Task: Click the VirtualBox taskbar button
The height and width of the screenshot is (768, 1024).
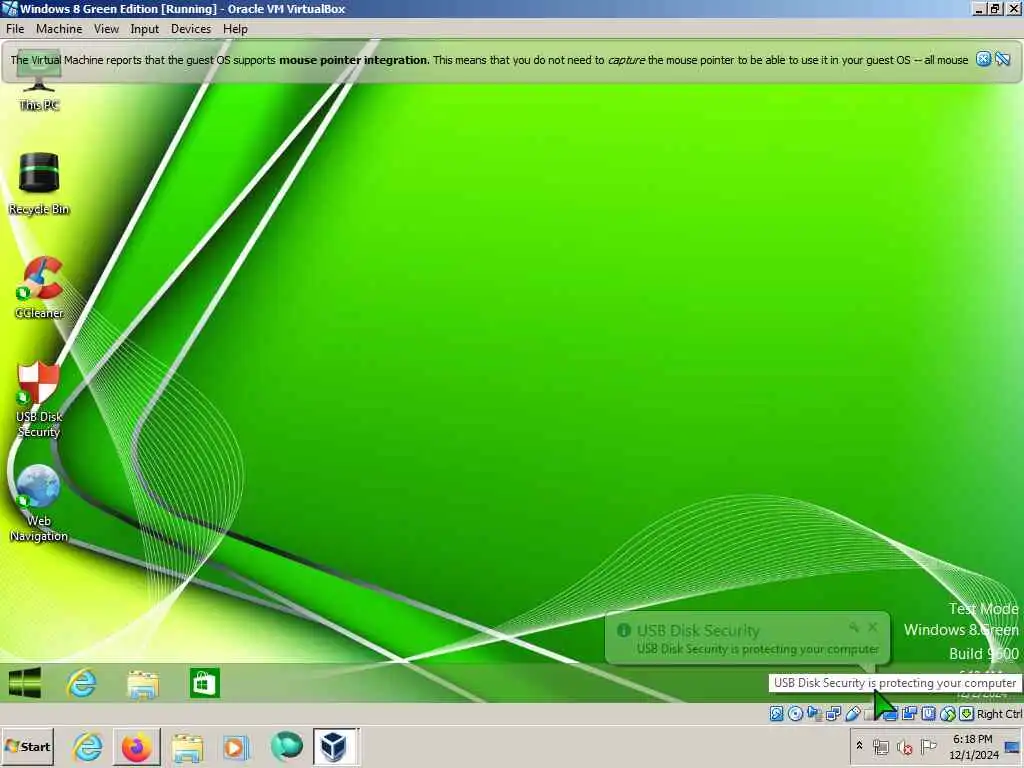Action: 334,746
